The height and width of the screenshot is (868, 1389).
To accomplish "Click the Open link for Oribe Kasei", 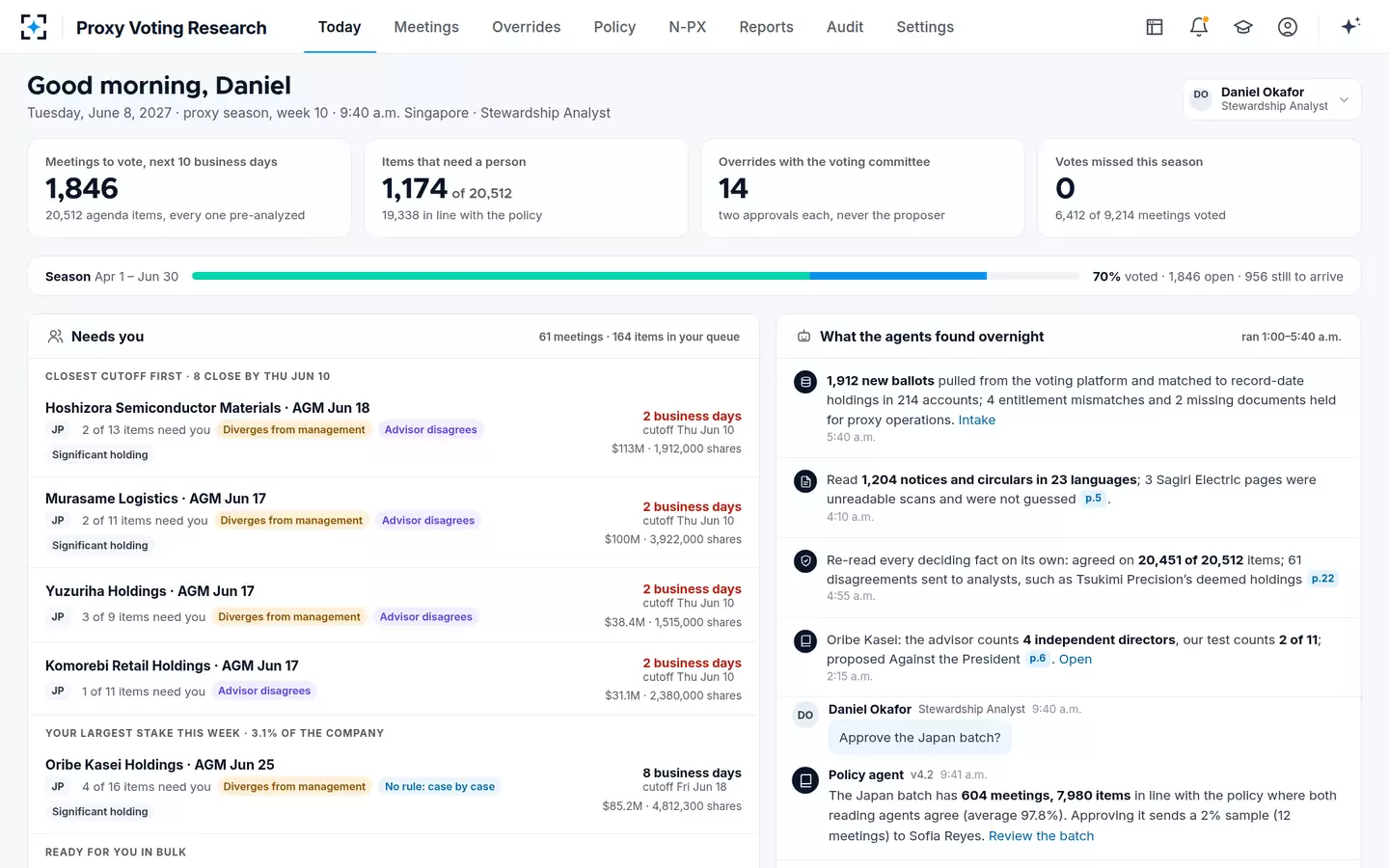I will tap(1076, 660).
